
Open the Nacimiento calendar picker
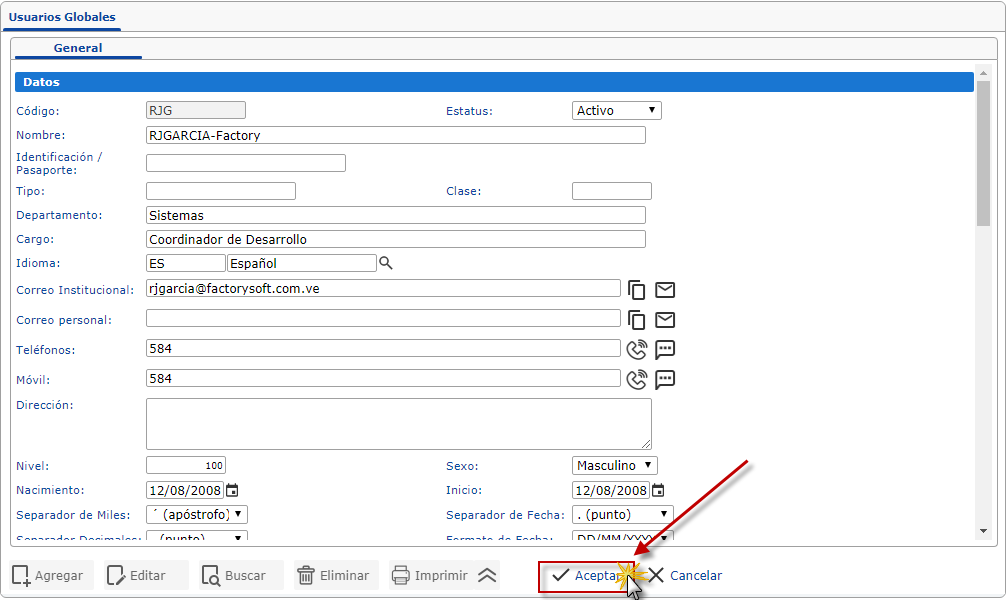[232, 491]
